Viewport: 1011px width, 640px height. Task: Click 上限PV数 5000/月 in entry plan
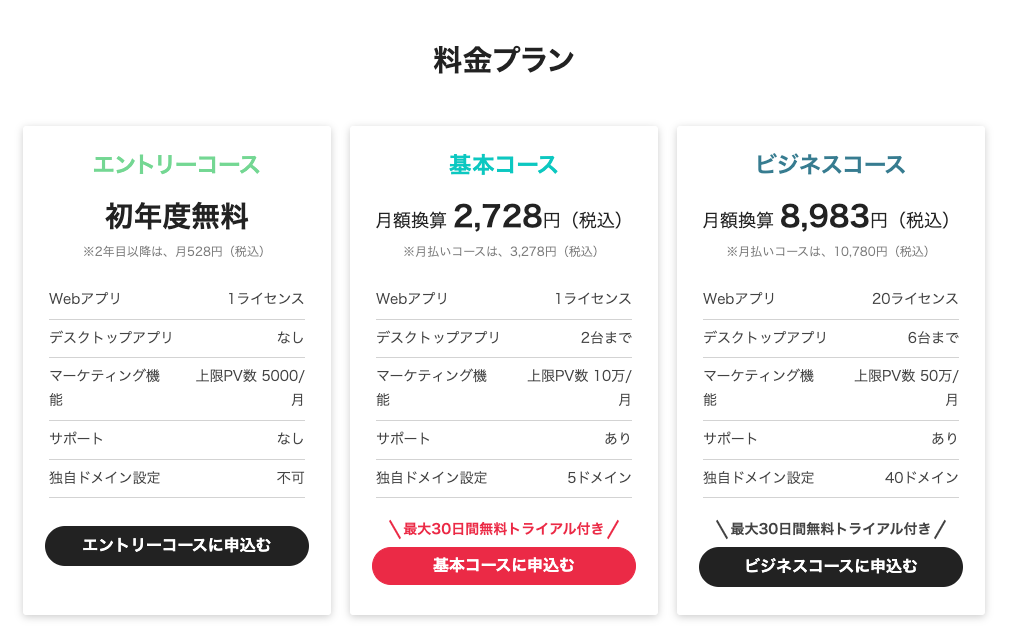(250, 388)
